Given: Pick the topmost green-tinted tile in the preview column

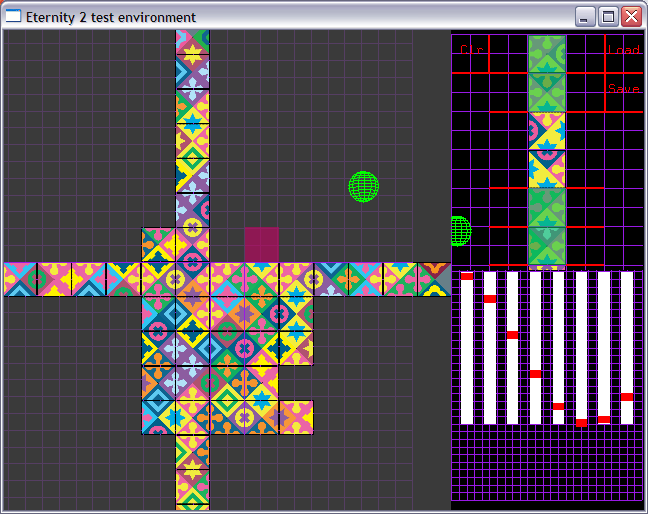Looking at the screenshot, I should click(x=547, y=54).
